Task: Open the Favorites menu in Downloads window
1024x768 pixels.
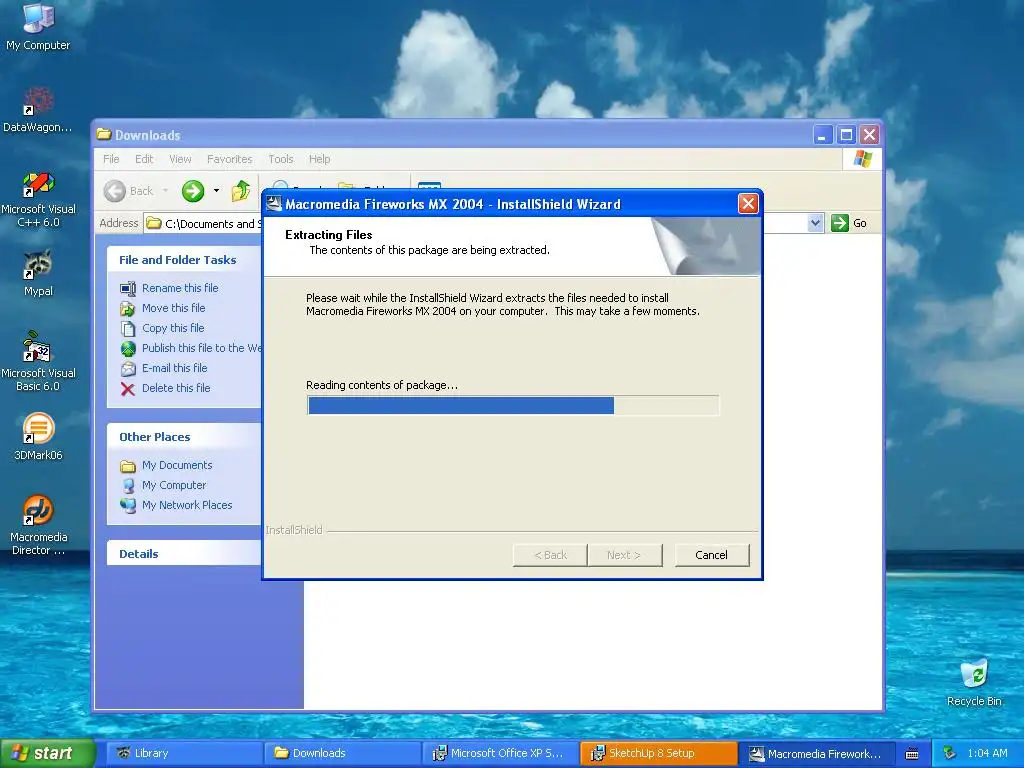Action: [x=229, y=159]
